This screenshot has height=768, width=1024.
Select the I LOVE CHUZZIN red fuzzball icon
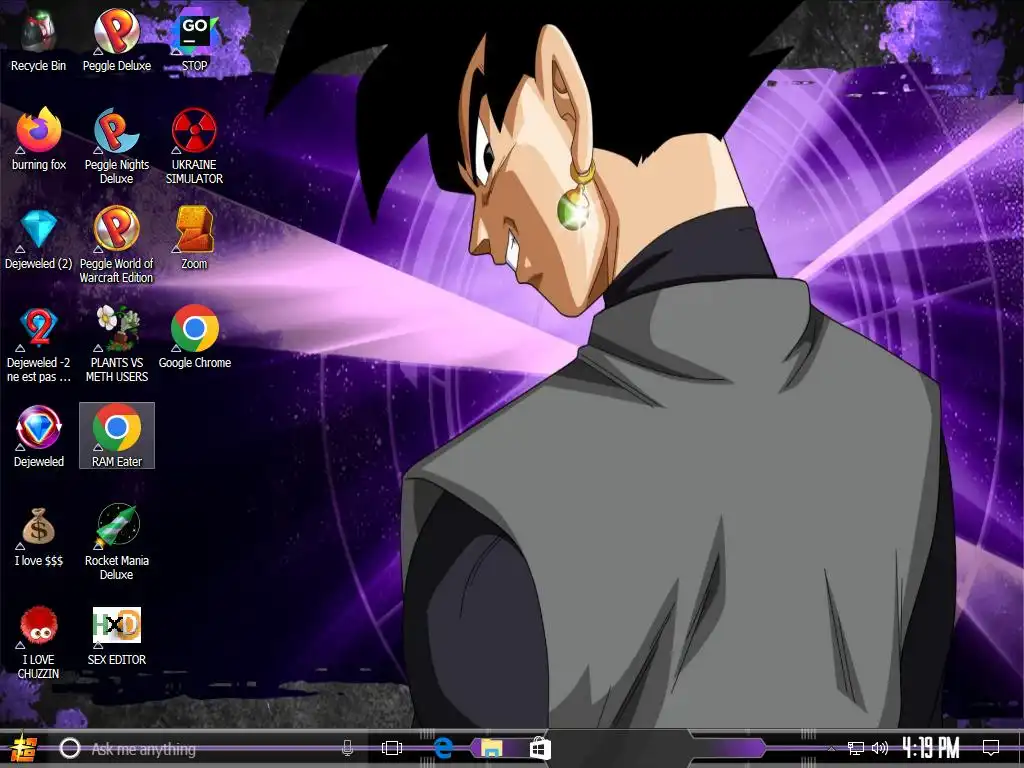[38, 643]
